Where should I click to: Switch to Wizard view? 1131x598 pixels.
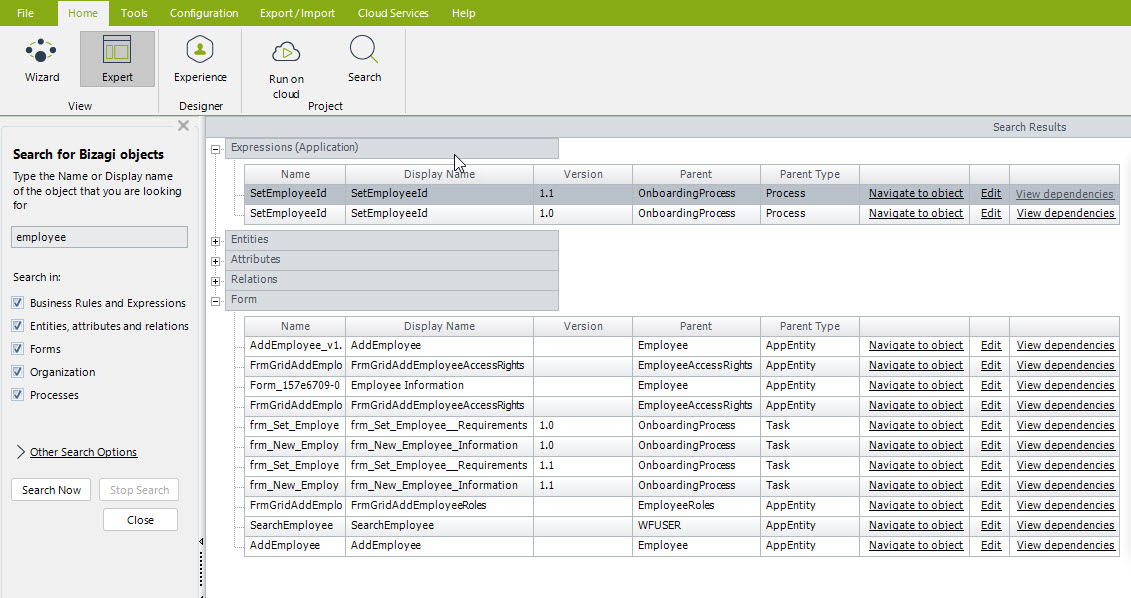42,59
